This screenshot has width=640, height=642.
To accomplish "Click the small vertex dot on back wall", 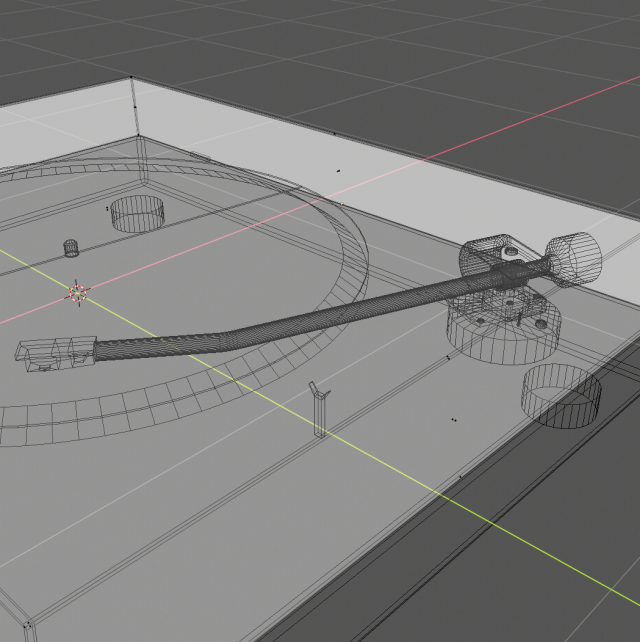I will [338, 171].
